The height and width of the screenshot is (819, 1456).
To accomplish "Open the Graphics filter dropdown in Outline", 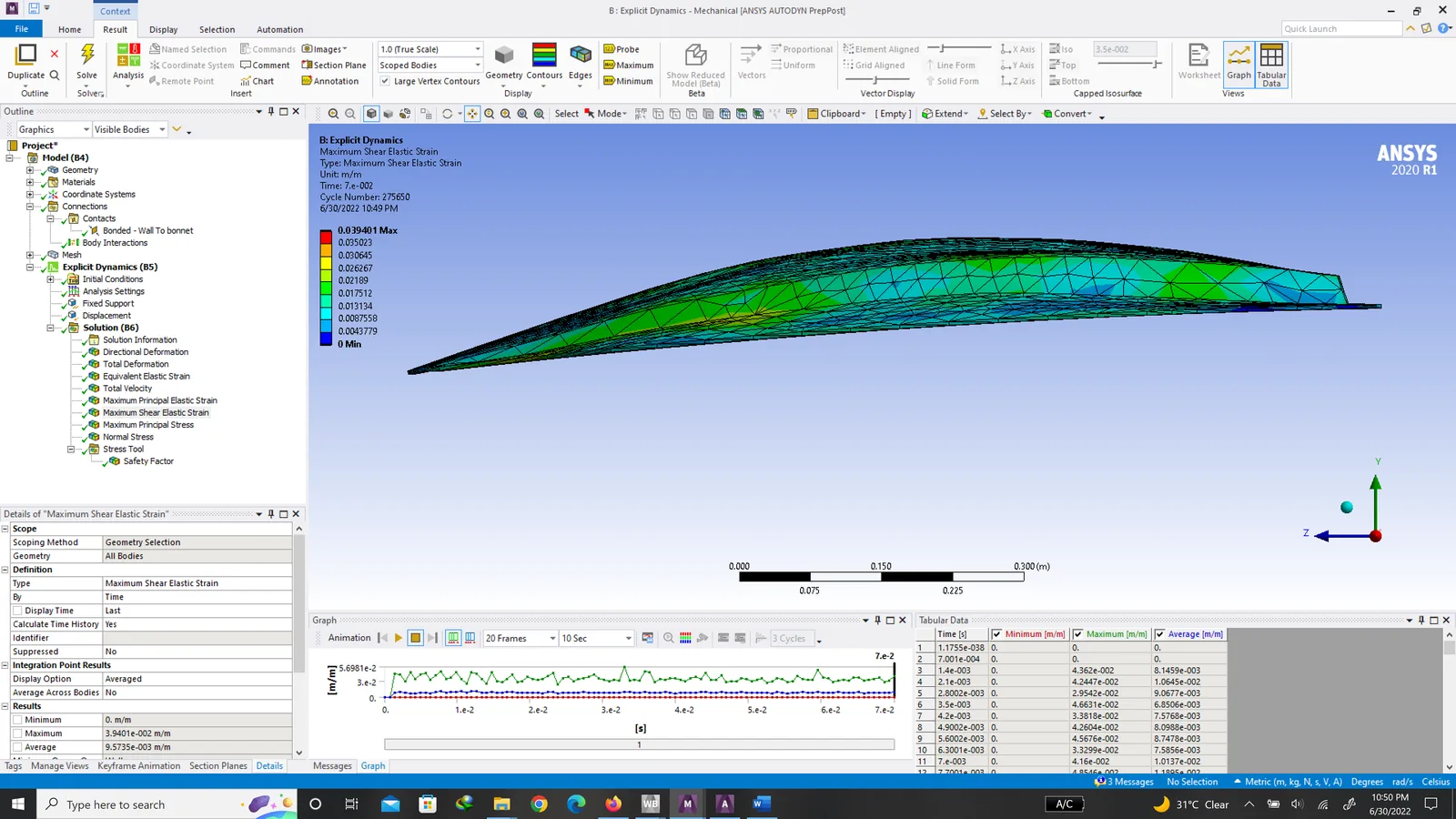I will coord(54,129).
